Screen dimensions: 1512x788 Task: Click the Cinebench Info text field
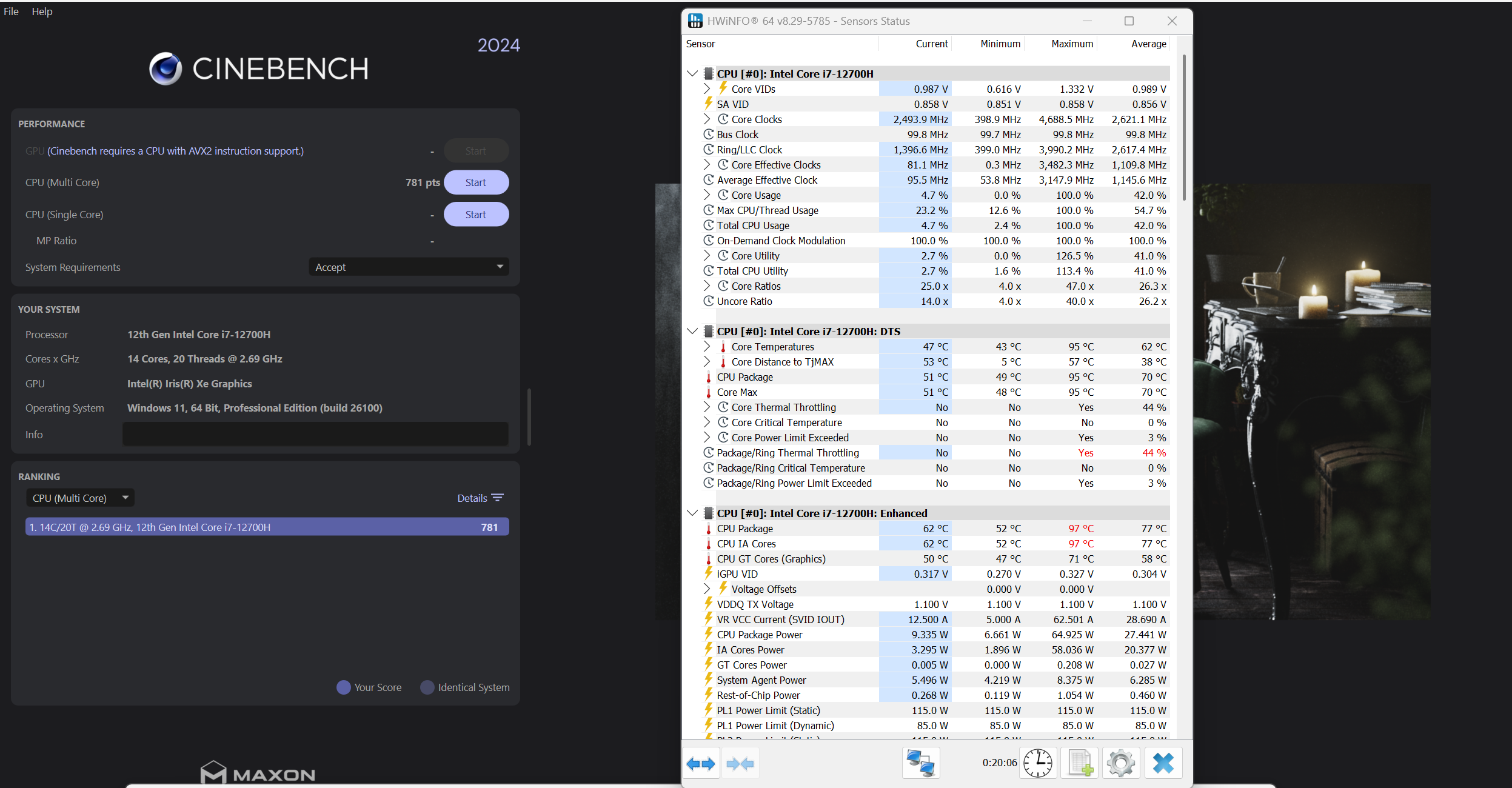point(315,434)
